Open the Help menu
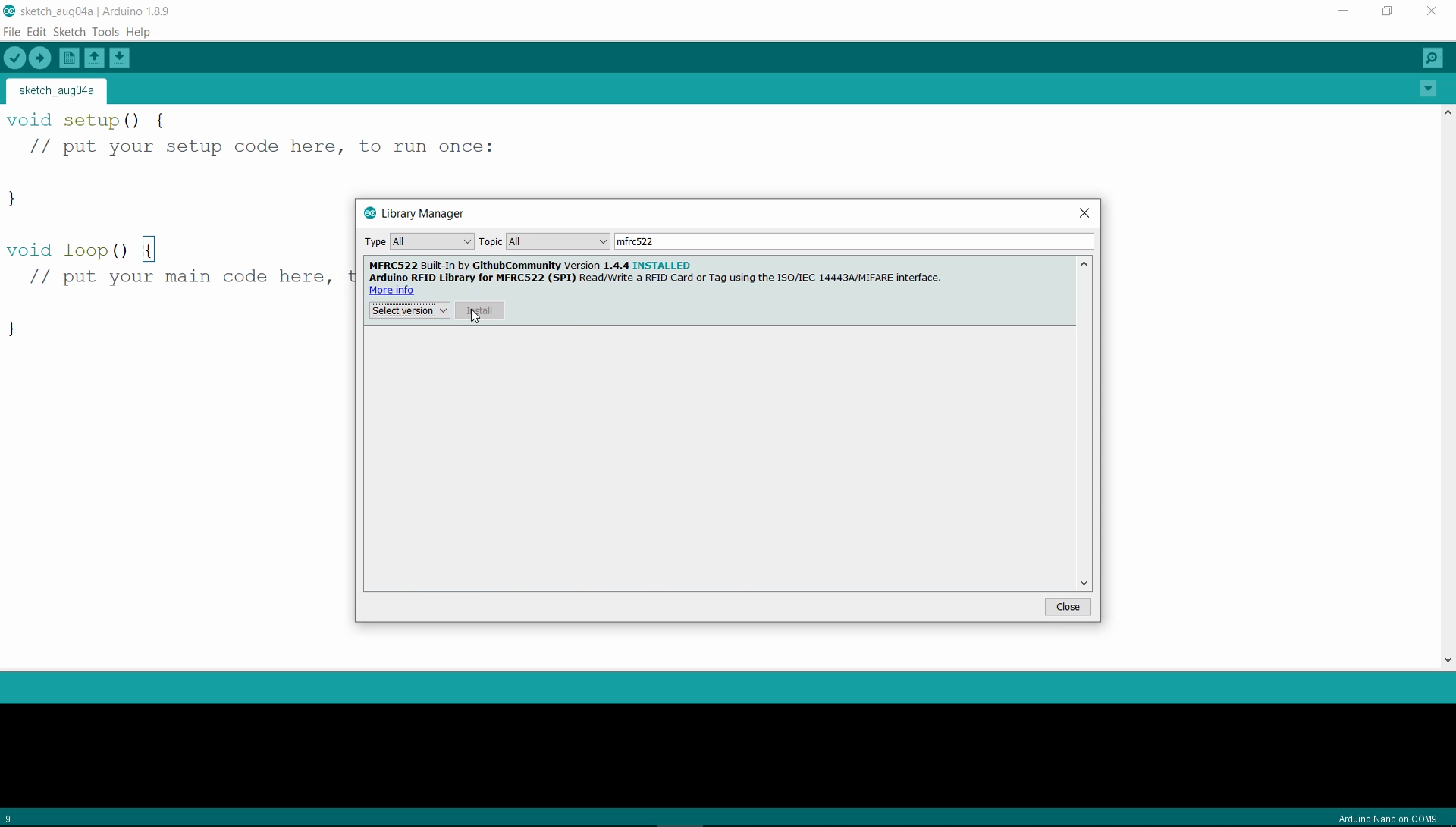 coord(138,32)
